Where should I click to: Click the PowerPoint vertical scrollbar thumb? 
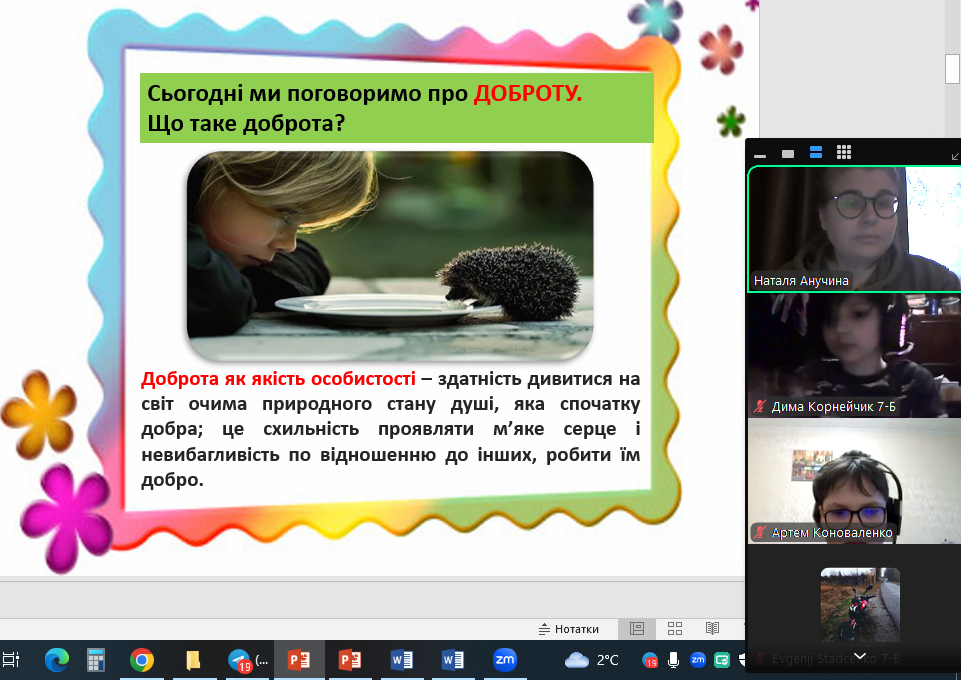click(x=952, y=69)
